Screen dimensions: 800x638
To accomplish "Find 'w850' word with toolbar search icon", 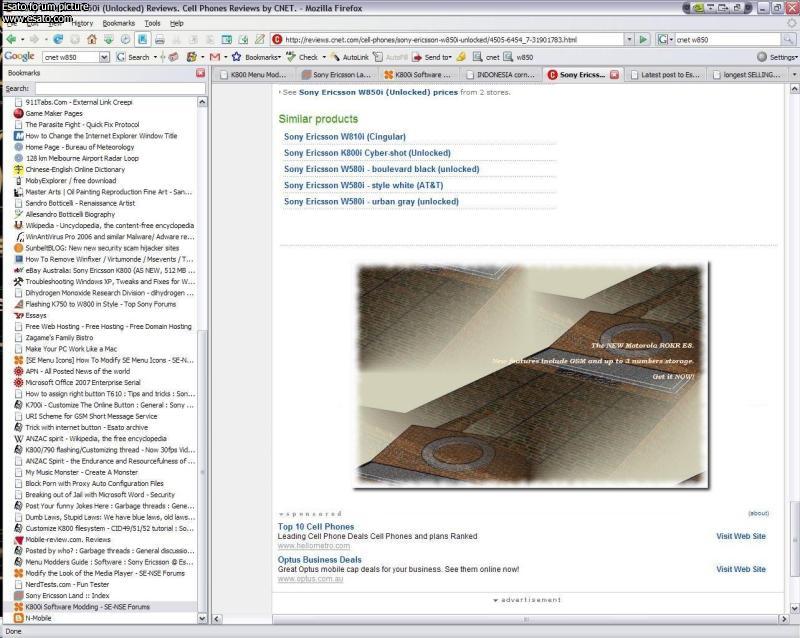I will point(518,57).
